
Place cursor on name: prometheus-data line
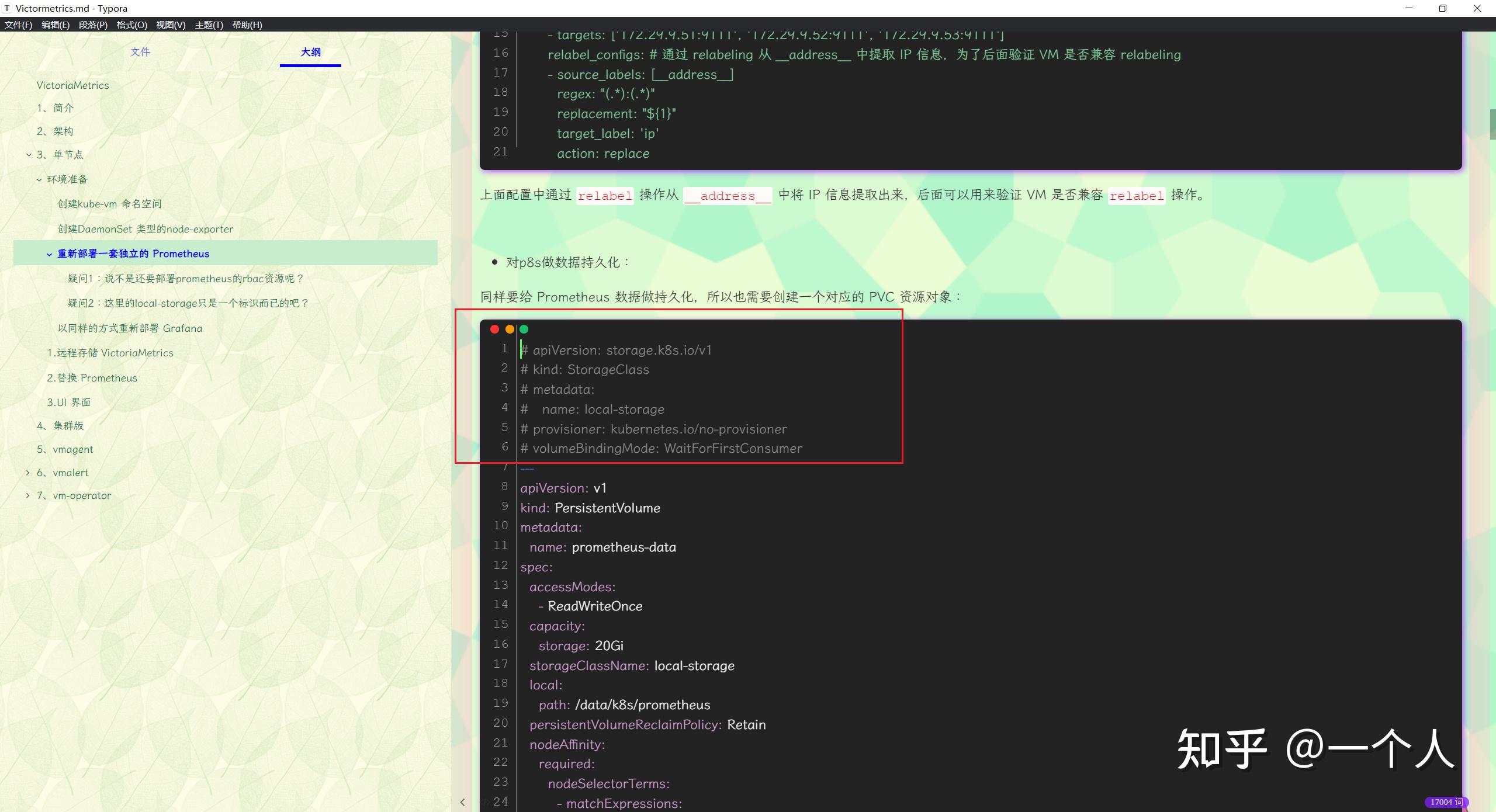(602, 547)
